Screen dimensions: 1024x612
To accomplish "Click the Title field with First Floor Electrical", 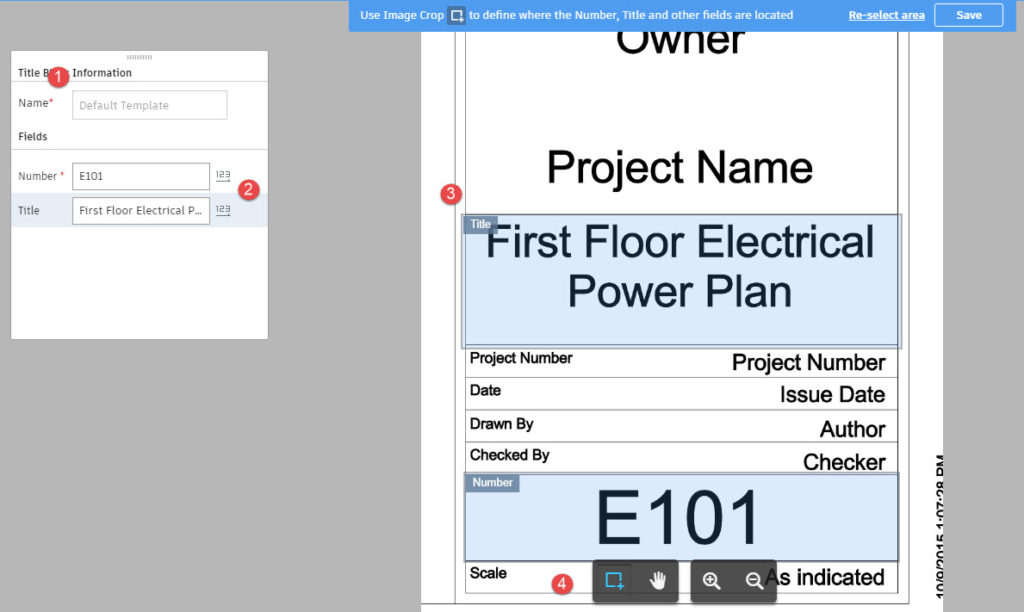I will (141, 210).
